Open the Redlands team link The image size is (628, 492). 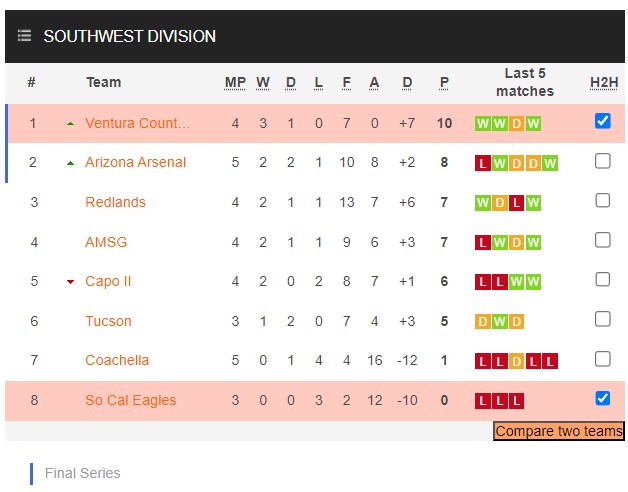coord(115,202)
